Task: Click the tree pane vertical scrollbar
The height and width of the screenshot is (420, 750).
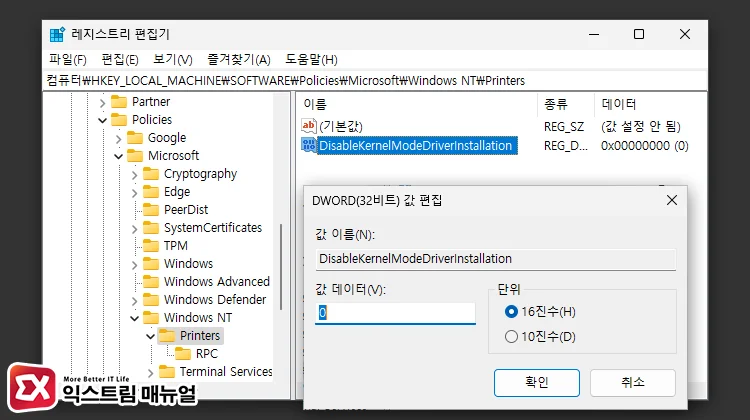Action: point(281,268)
